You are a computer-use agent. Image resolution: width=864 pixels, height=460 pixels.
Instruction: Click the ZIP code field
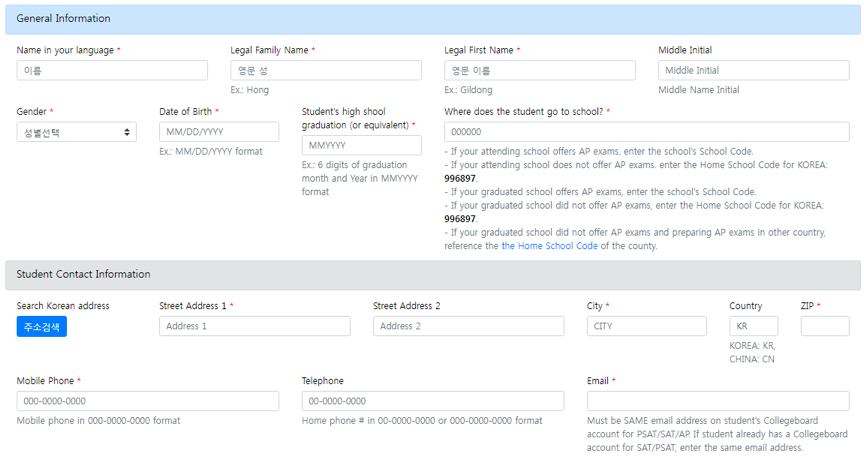click(825, 326)
